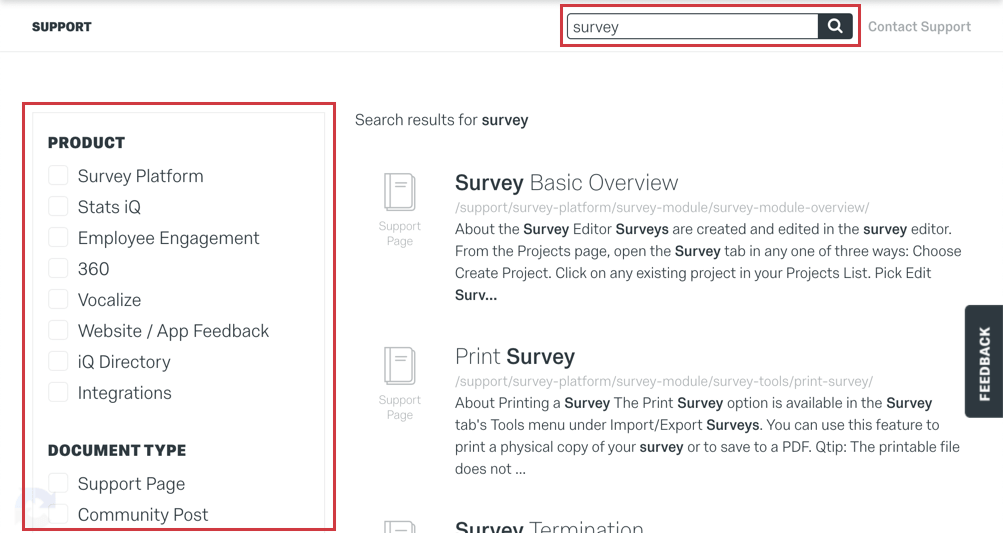
Task: Click the Print Survey support page icon
Action: click(x=400, y=365)
